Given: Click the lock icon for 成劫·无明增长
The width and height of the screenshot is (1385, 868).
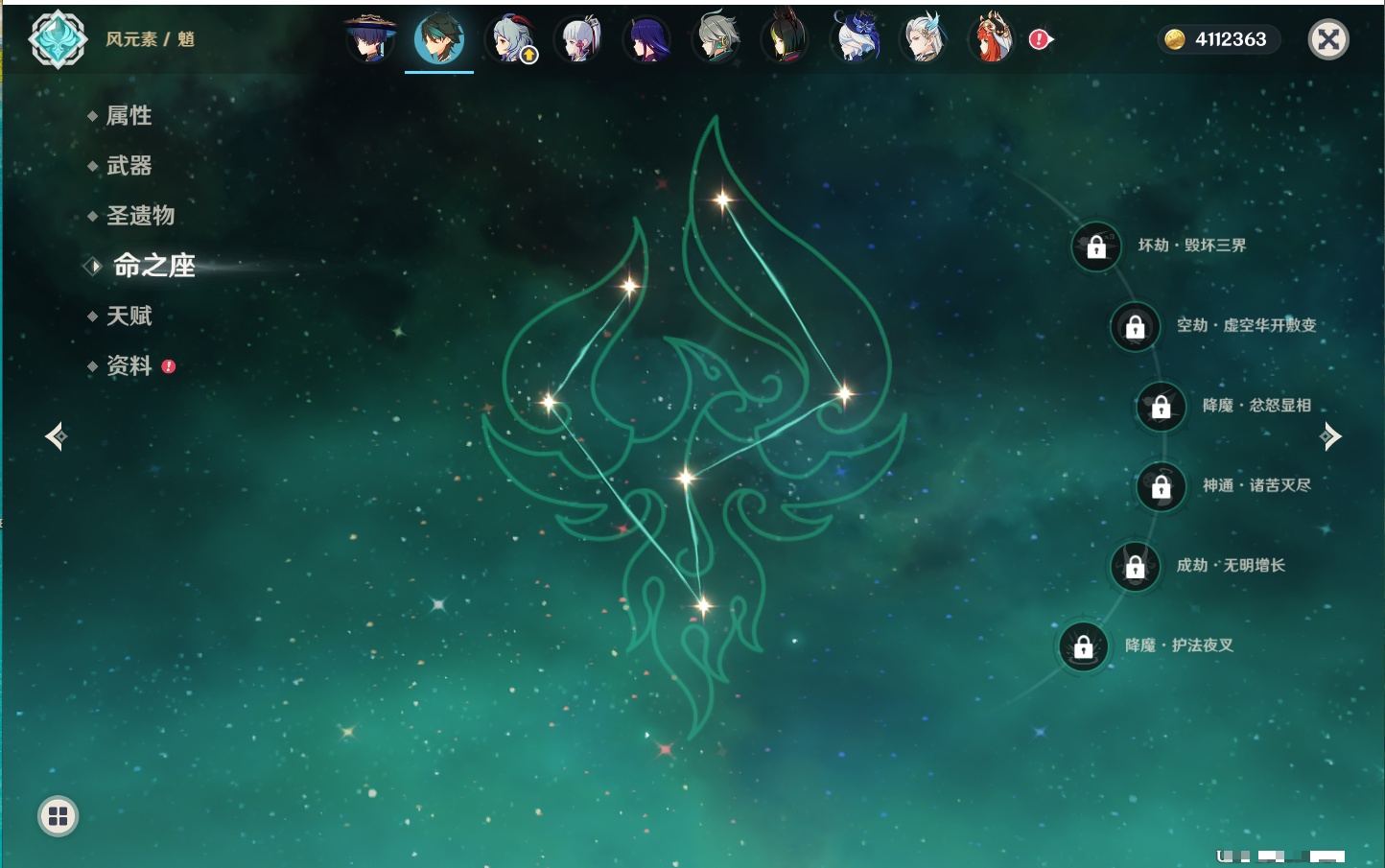Looking at the screenshot, I should click(x=1136, y=567).
